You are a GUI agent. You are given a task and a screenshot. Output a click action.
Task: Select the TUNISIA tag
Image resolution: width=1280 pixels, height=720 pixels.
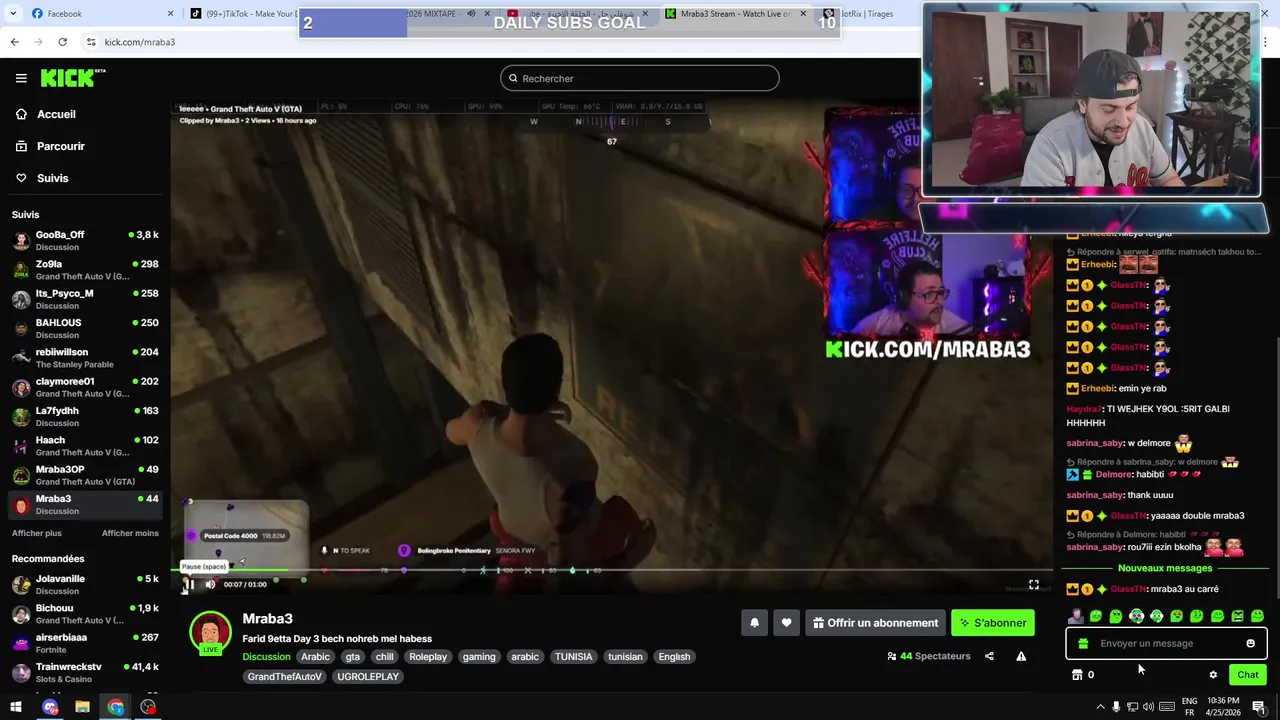pos(574,657)
